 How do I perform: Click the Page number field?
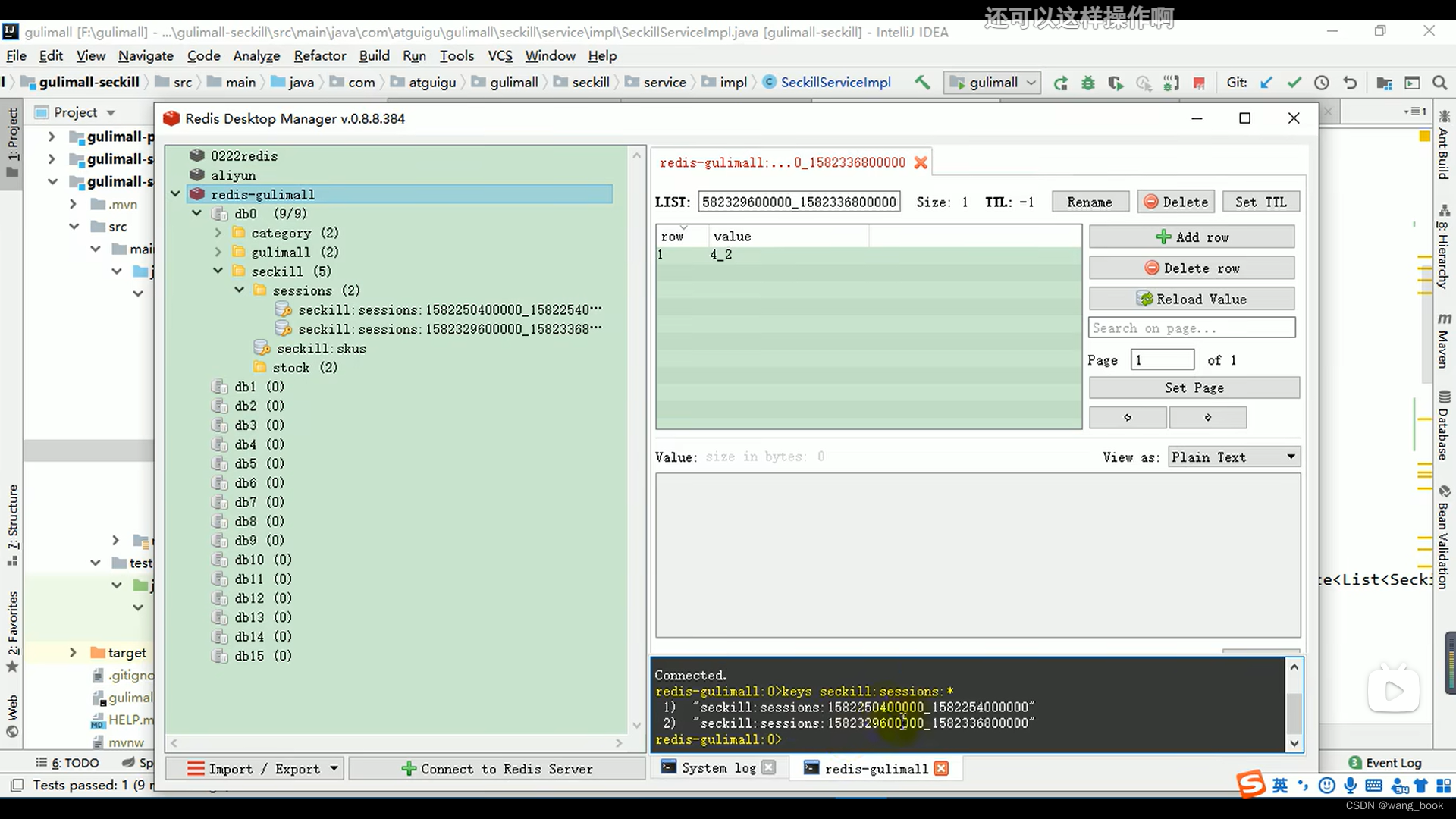pos(1163,359)
